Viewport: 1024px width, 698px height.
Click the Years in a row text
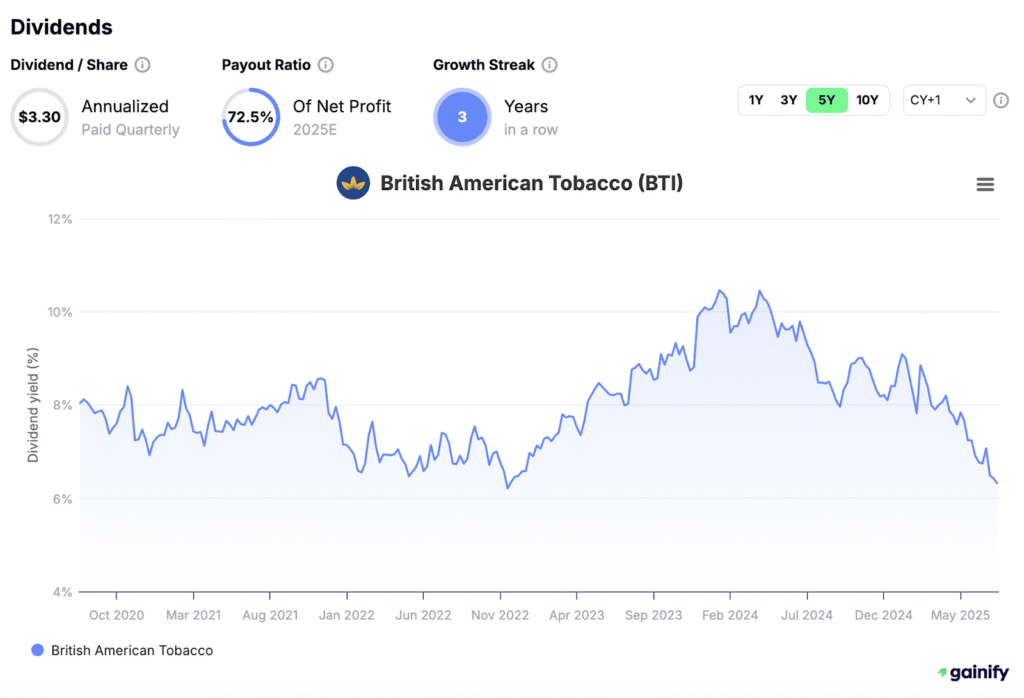[530, 118]
